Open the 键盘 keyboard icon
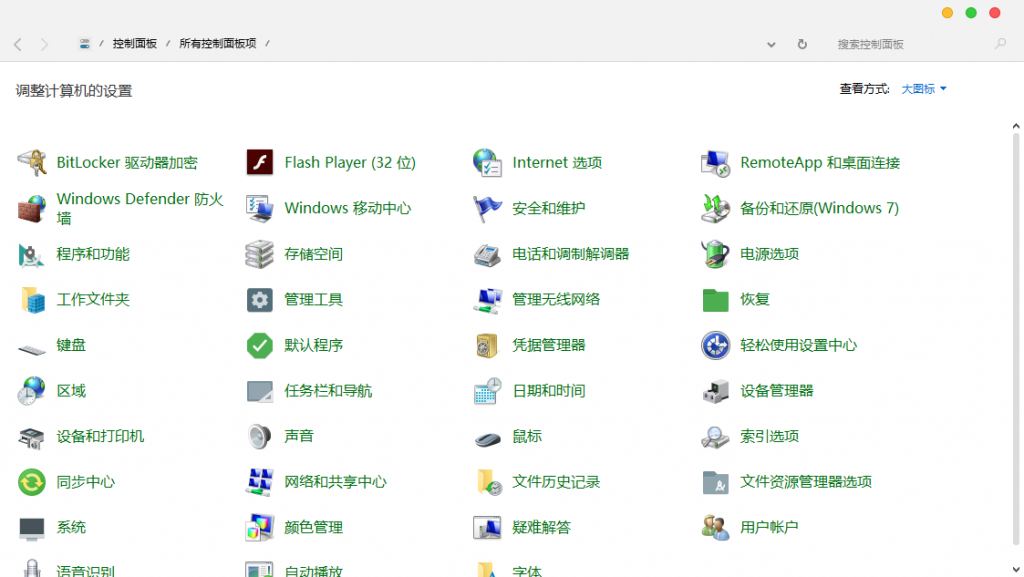 pyautogui.click(x=31, y=349)
